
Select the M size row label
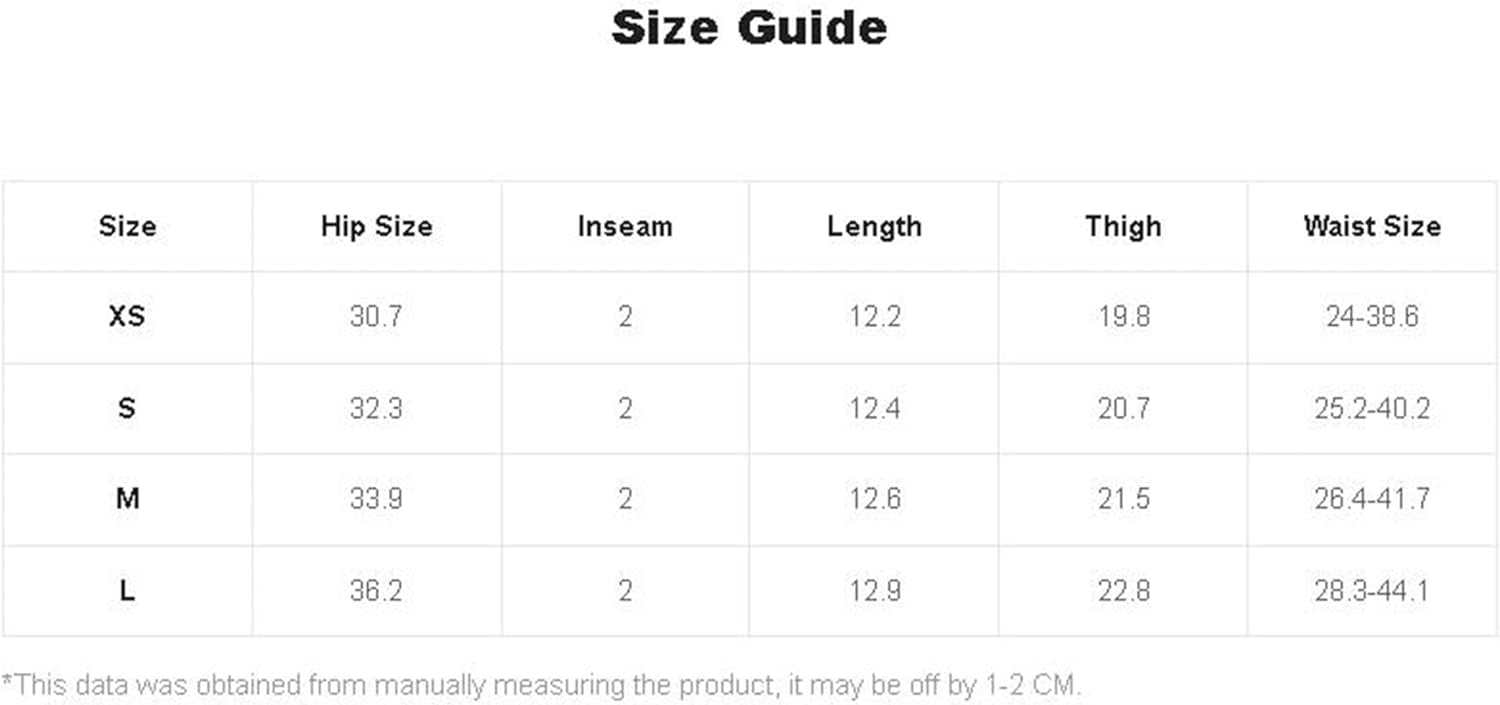pos(127,499)
